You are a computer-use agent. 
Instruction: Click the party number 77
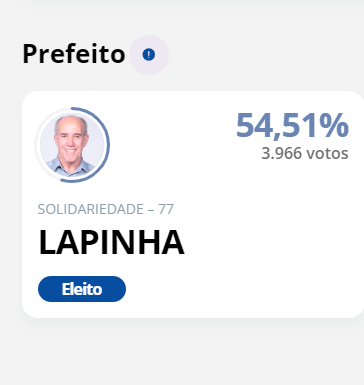[x=166, y=209]
